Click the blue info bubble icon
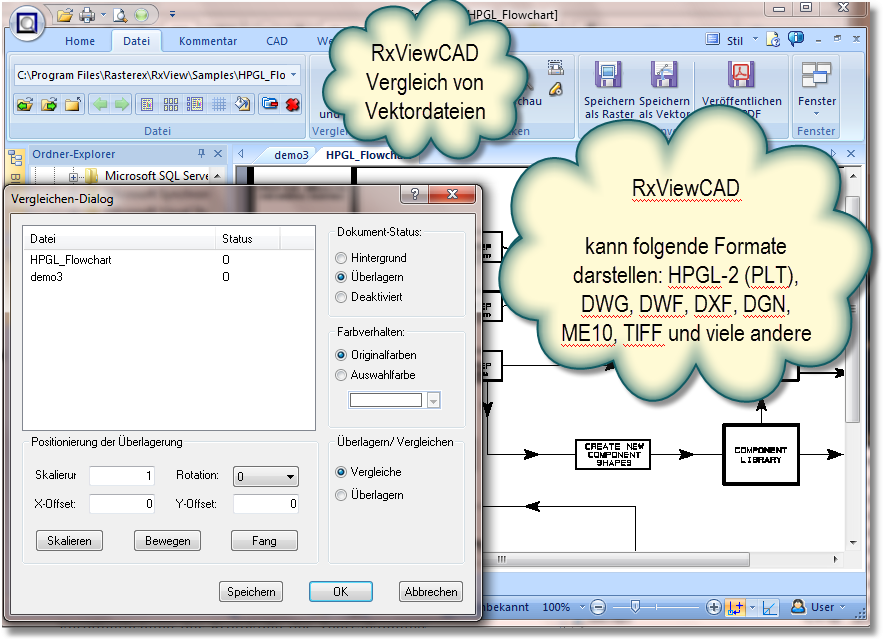884x642 pixels. [795, 38]
